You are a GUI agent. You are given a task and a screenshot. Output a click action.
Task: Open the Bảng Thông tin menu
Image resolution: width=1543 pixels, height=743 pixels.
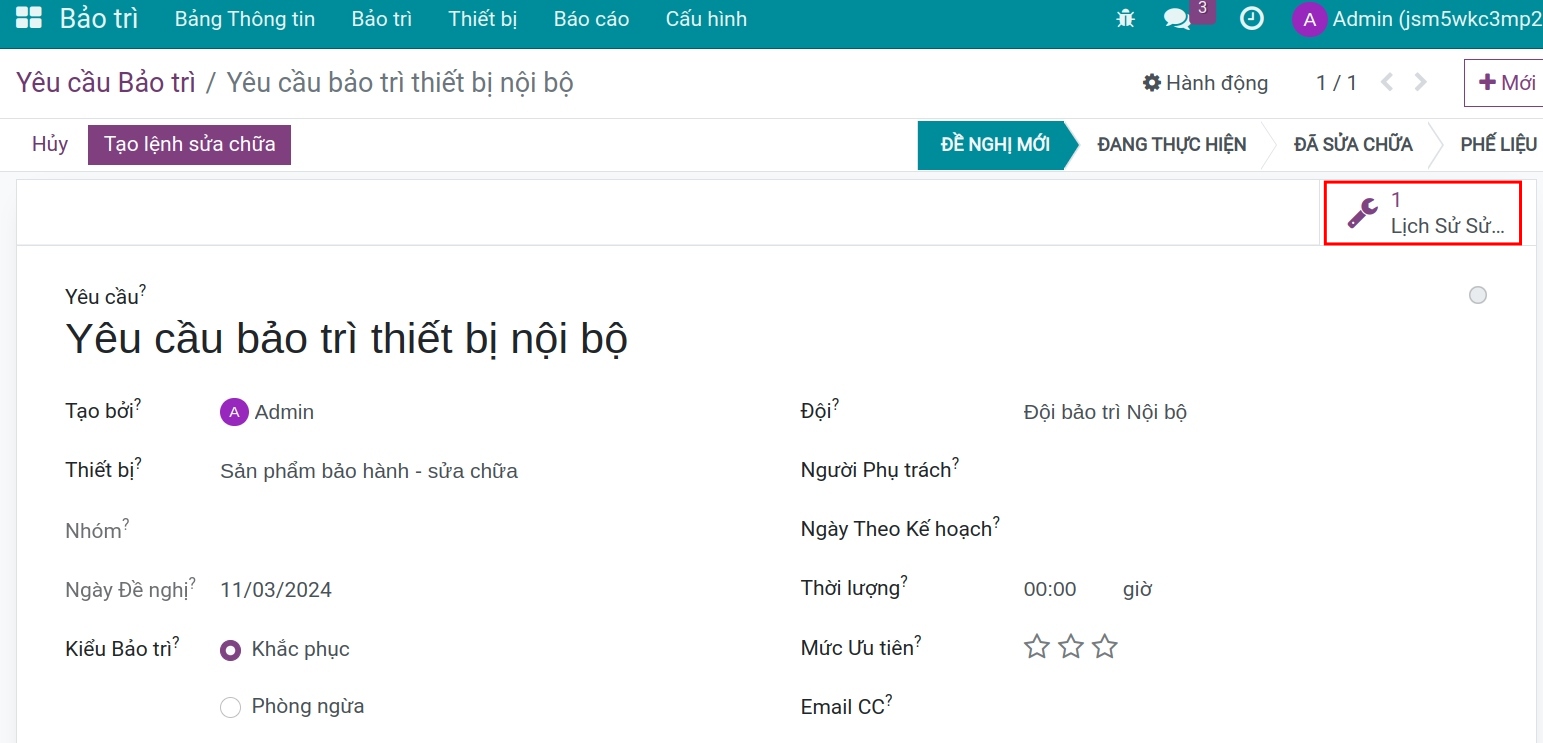click(245, 19)
